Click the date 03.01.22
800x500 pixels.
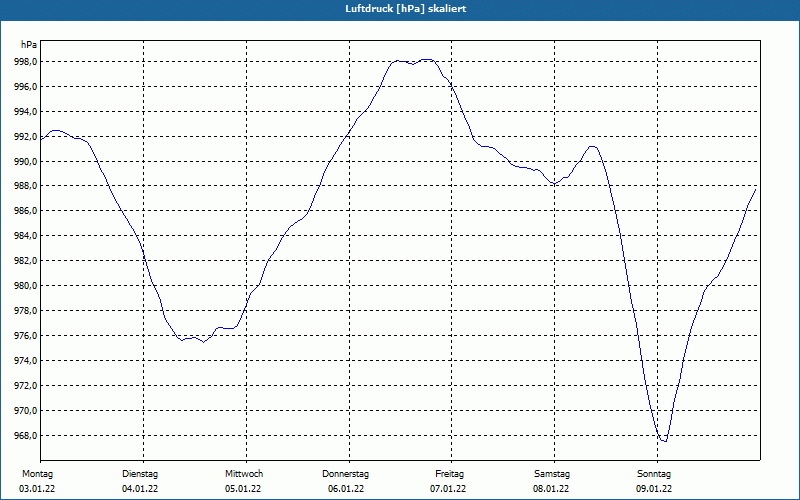(37, 489)
